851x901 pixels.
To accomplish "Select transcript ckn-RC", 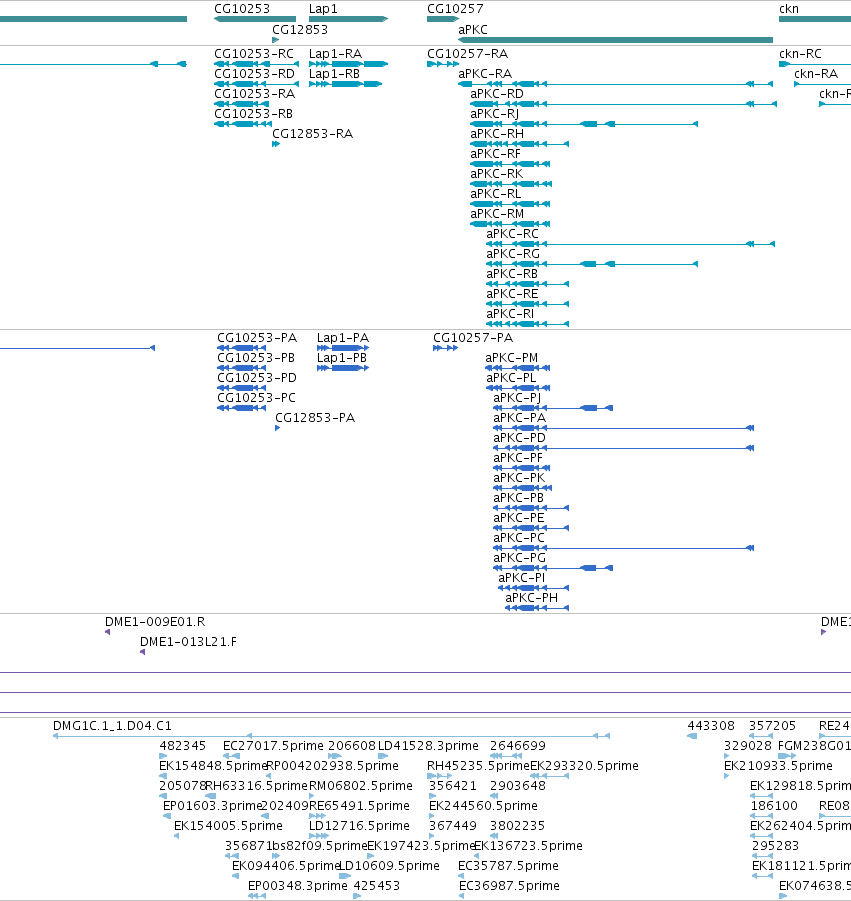I will (800, 53).
